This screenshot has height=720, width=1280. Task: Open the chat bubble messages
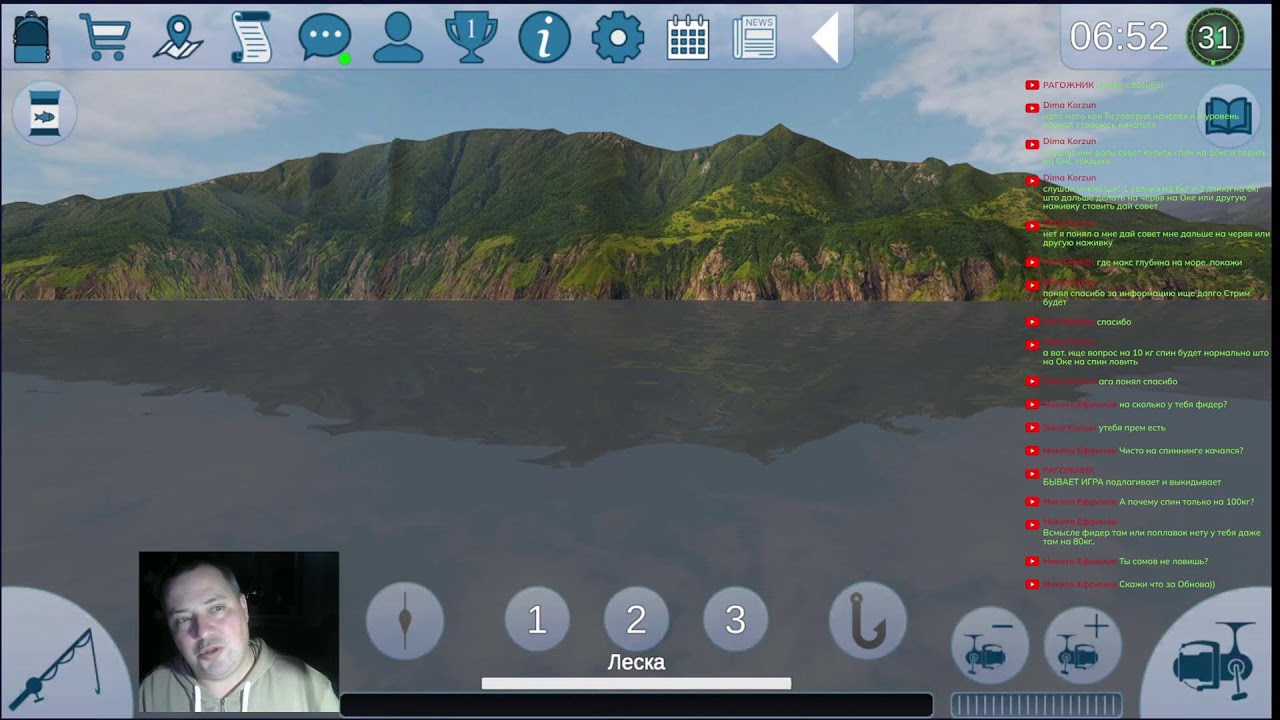[x=325, y=38]
